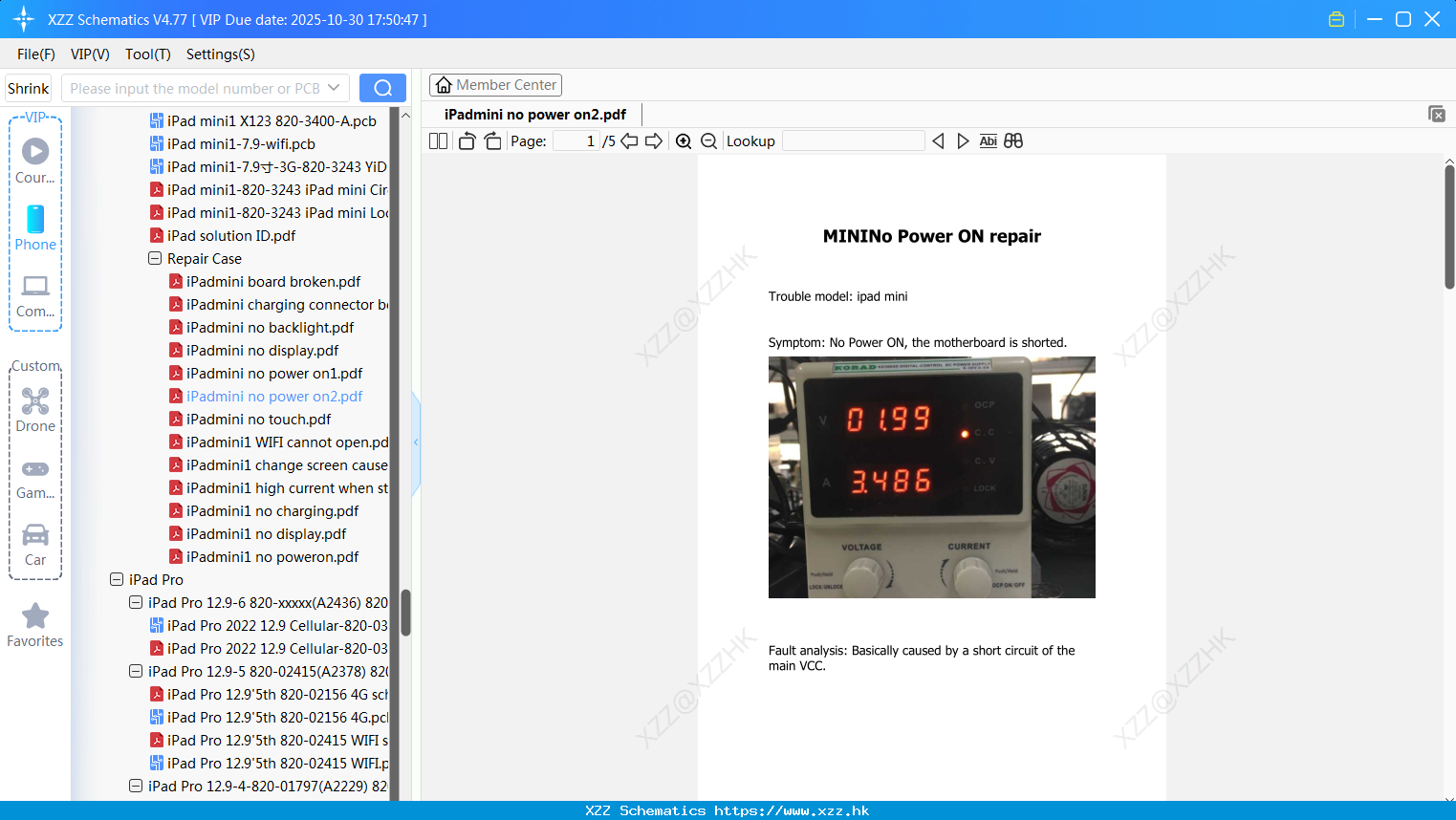Open the model number dropdown arrow
Screen dimensions: 1456x820
tap(334, 88)
